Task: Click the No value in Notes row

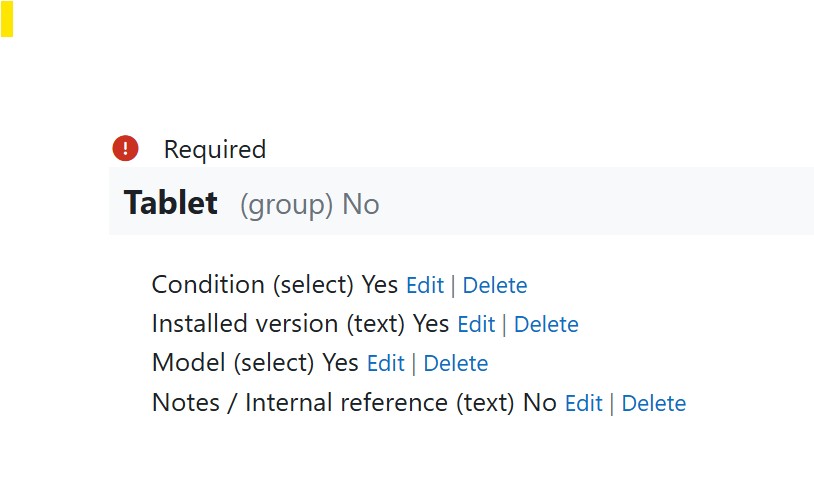Action: (x=540, y=403)
